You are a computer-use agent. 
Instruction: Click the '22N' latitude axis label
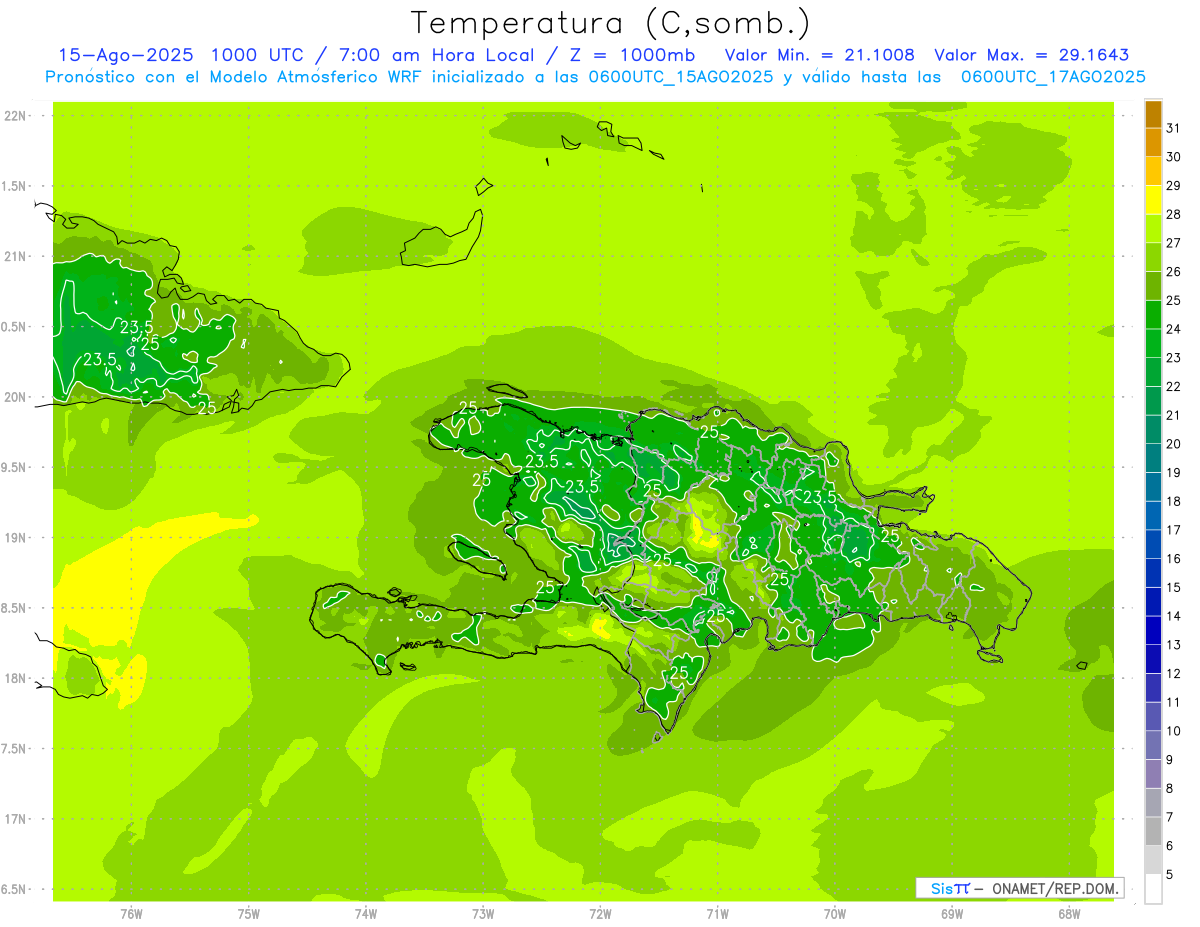15,116
